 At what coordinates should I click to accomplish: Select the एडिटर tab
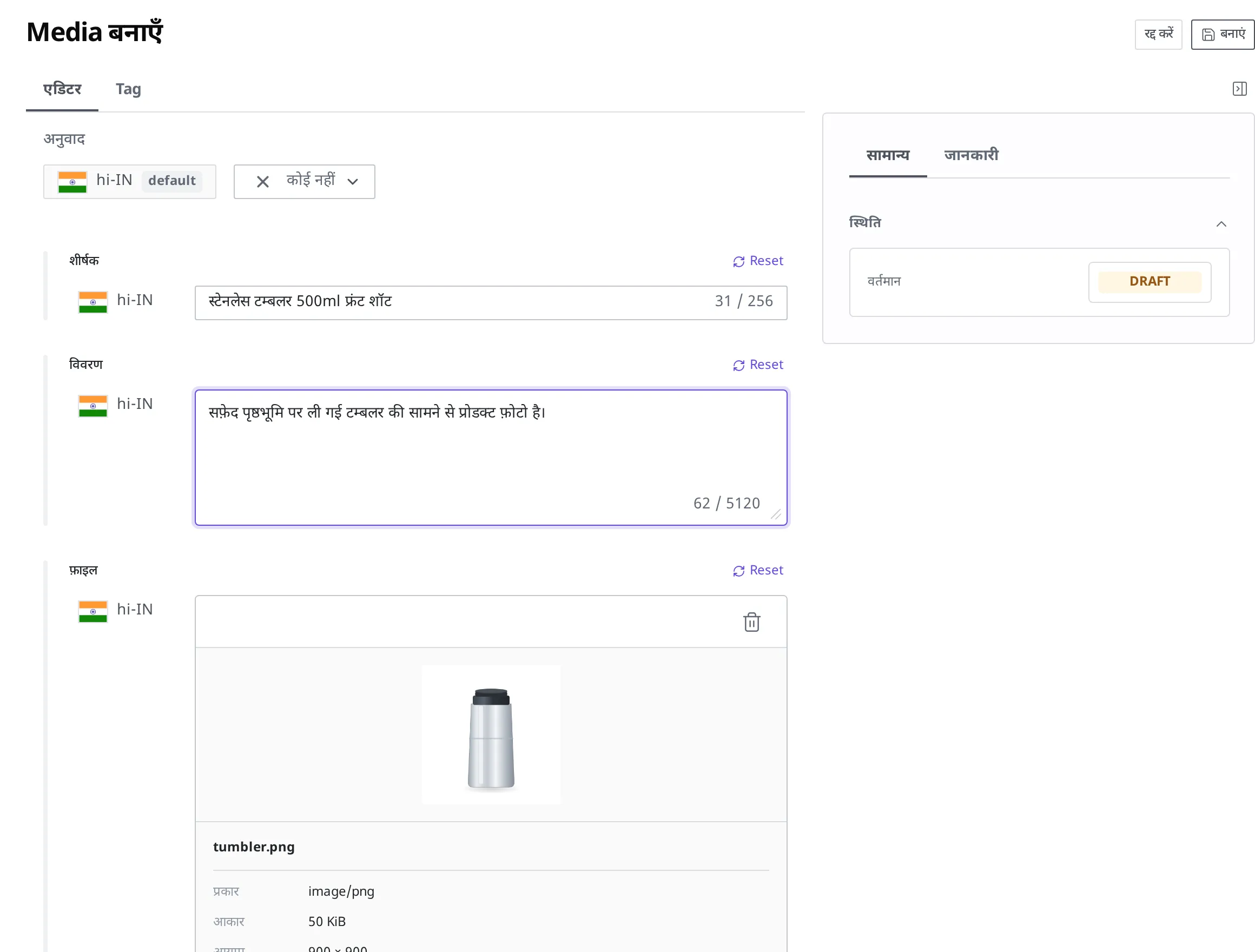point(62,89)
